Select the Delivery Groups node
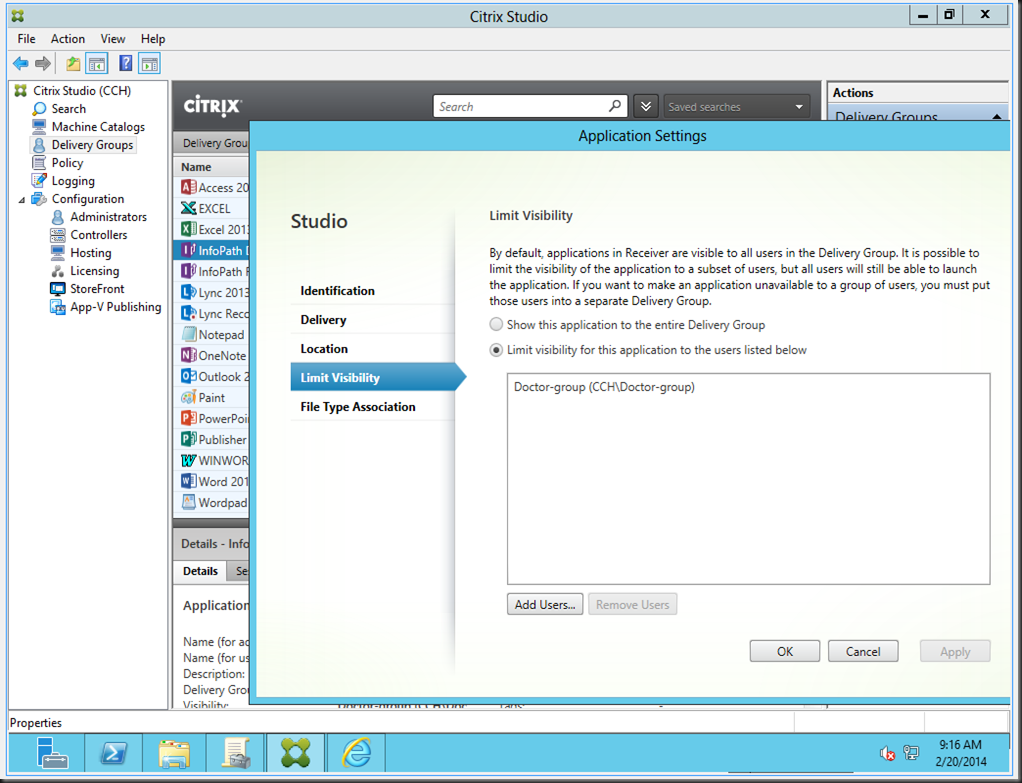 point(92,145)
